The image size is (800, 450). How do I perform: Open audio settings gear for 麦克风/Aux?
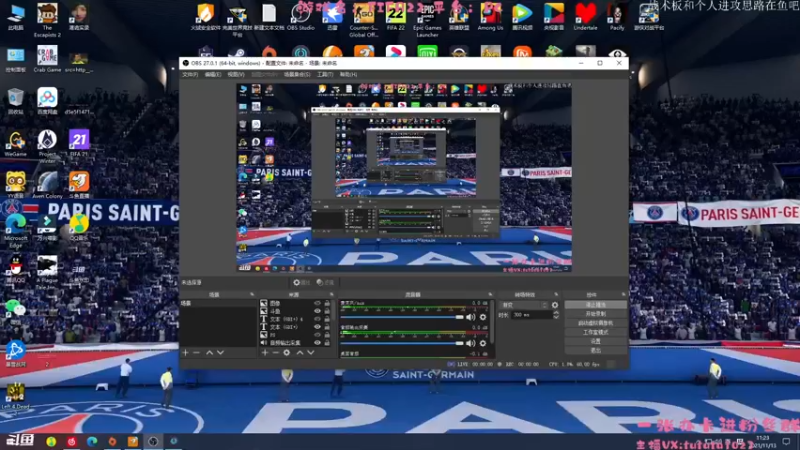point(483,317)
